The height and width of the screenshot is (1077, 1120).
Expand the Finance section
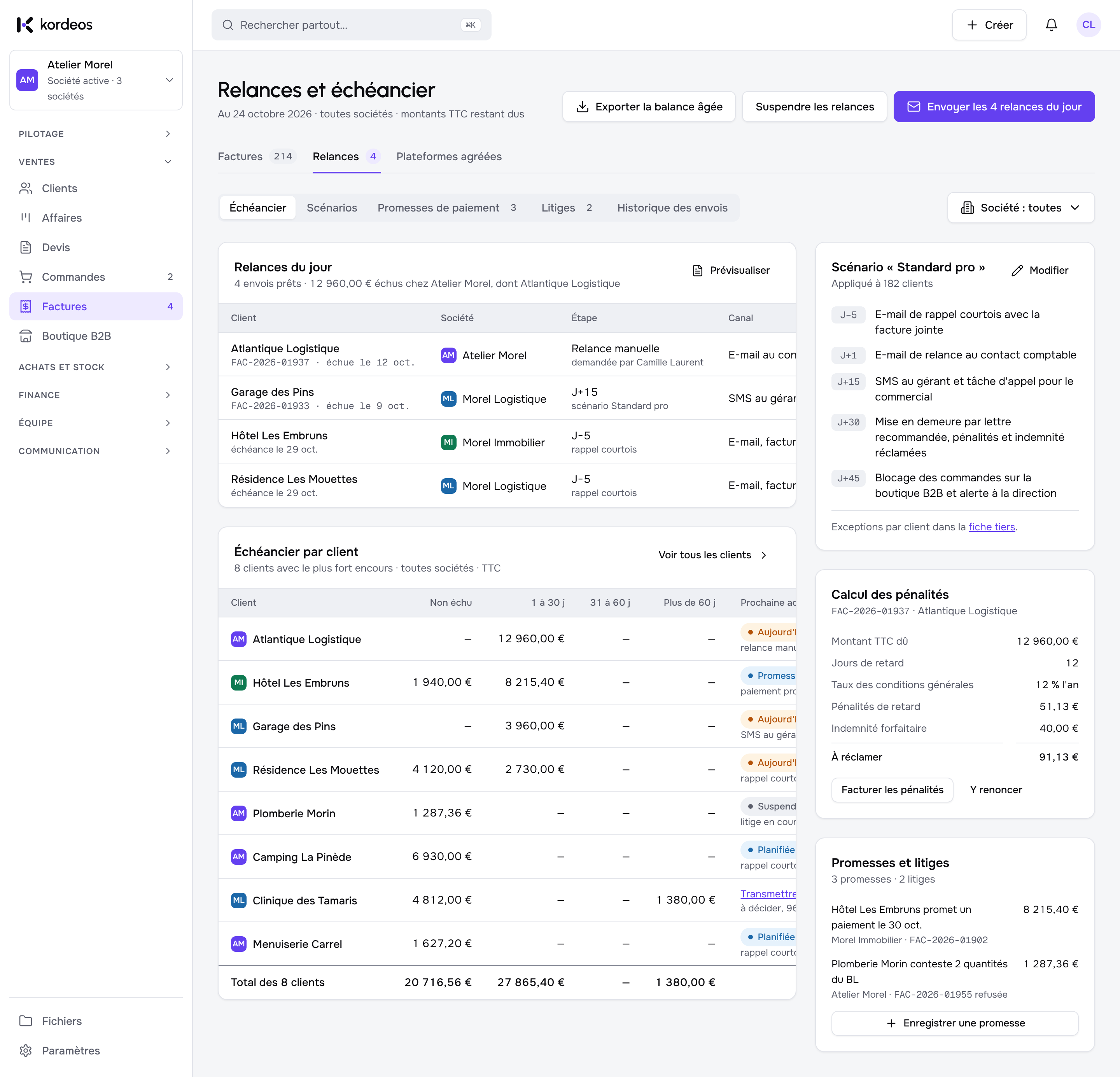96,395
